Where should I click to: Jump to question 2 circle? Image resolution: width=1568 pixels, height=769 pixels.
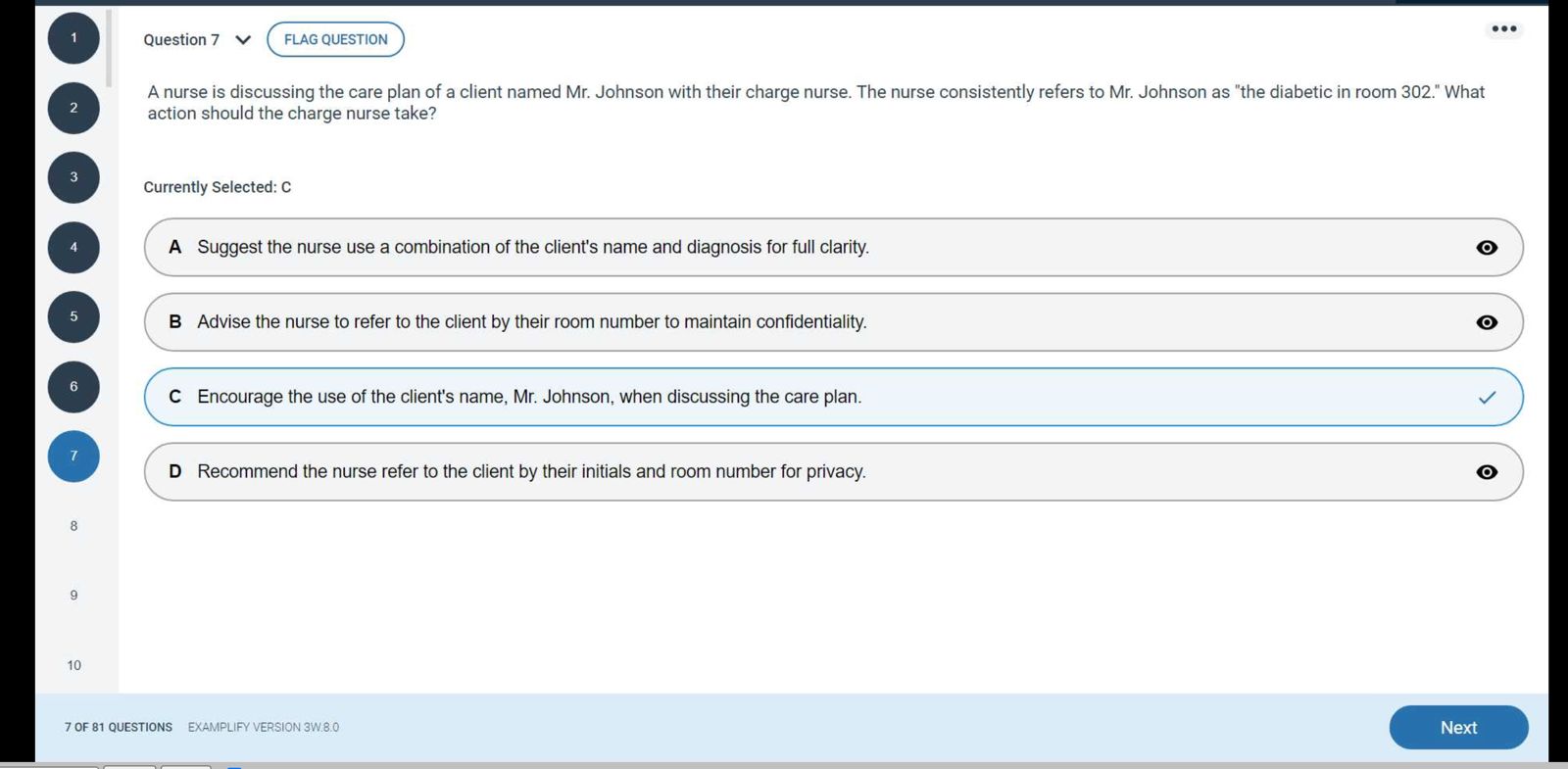[x=73, y=108]
